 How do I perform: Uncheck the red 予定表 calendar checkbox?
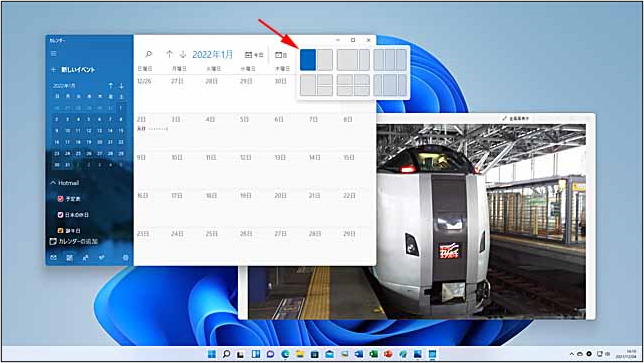click(60, 199)
